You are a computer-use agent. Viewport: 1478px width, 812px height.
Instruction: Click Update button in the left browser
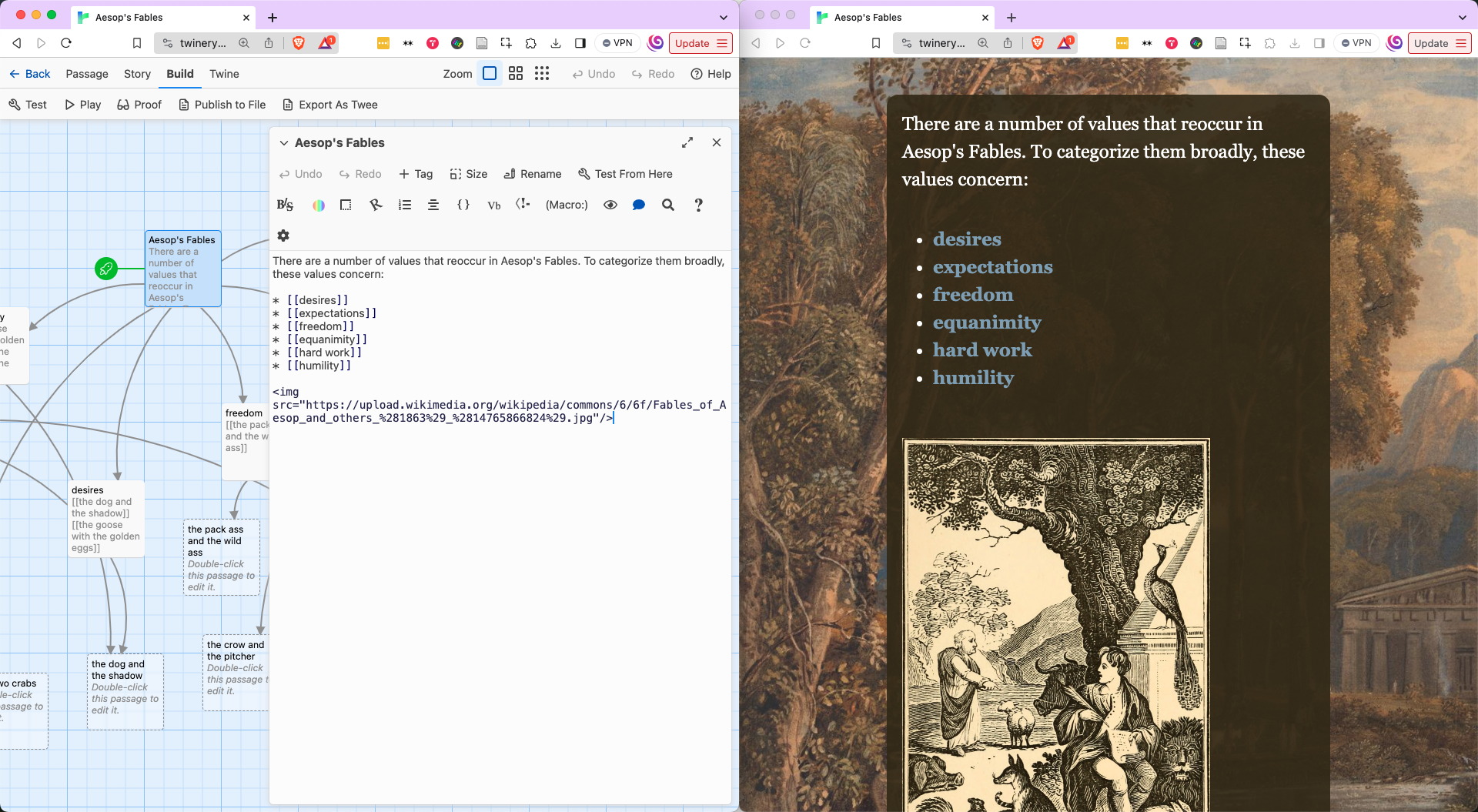(x=701, y=43)
